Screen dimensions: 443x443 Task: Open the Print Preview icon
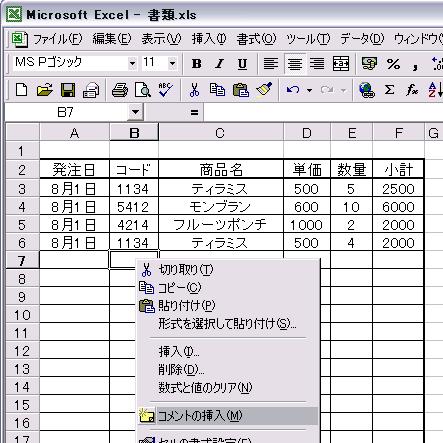tap(143, 90)
